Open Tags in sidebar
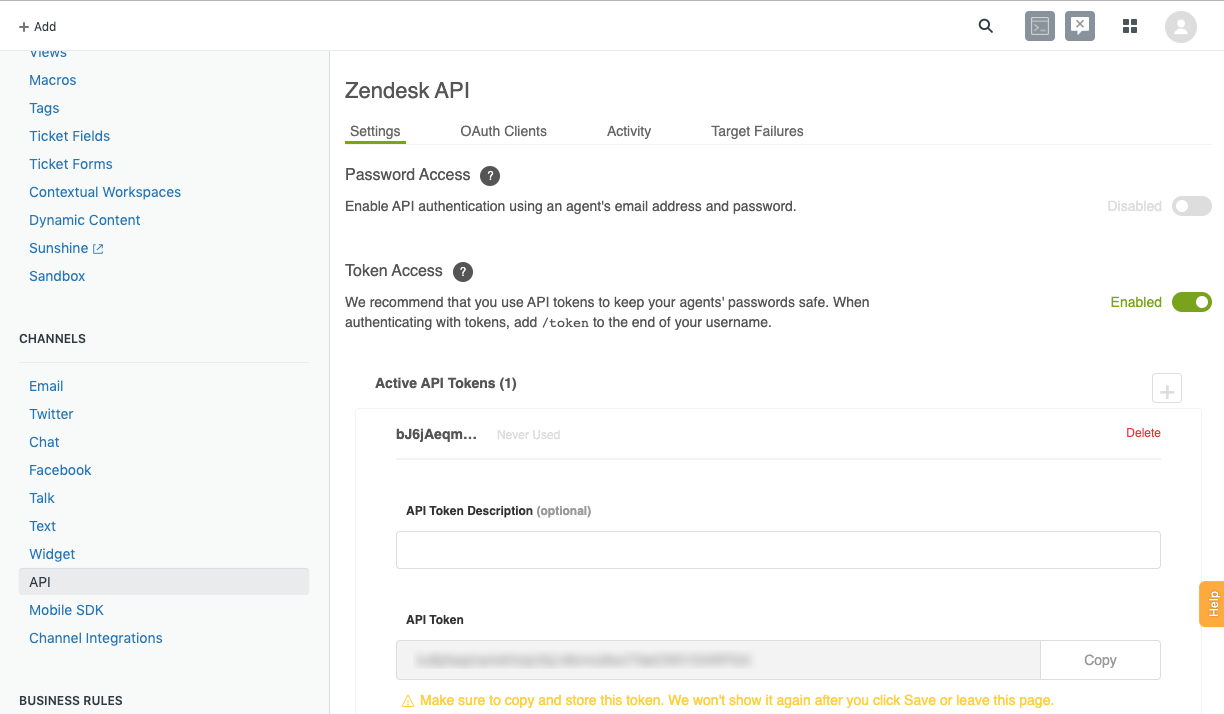The width and height of the screenshot is (1224, 714). [x=44, y=108]
